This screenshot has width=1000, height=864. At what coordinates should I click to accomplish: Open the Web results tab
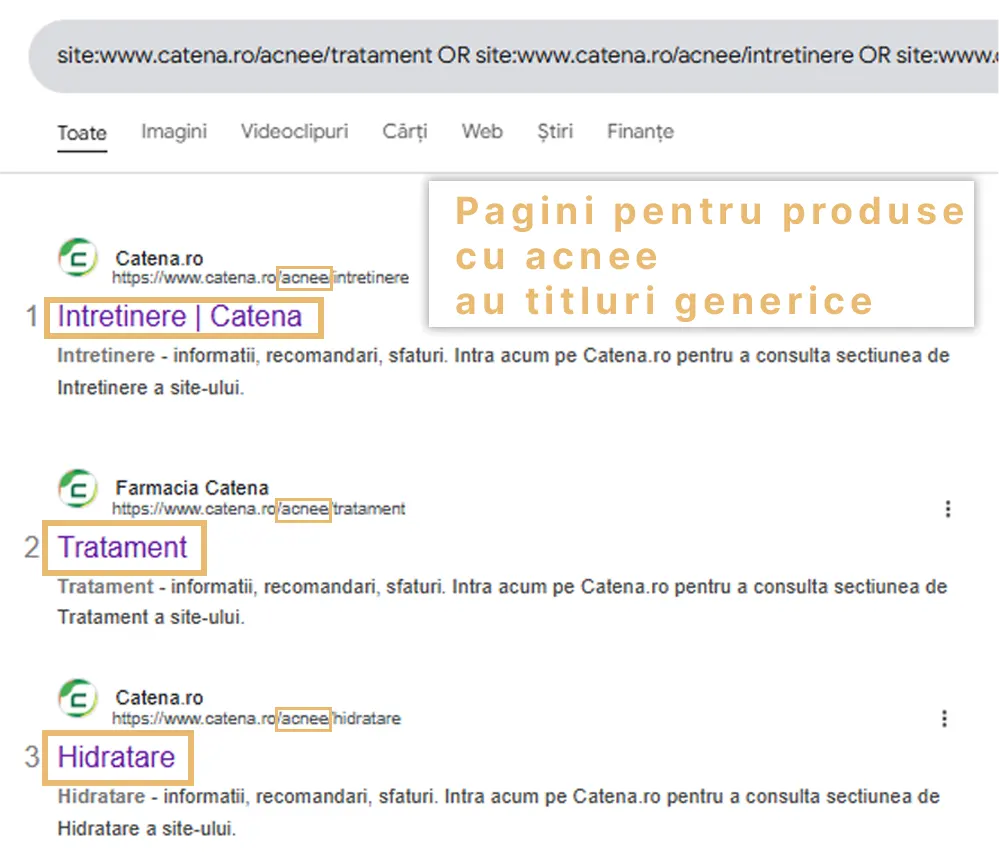(481, 131)
